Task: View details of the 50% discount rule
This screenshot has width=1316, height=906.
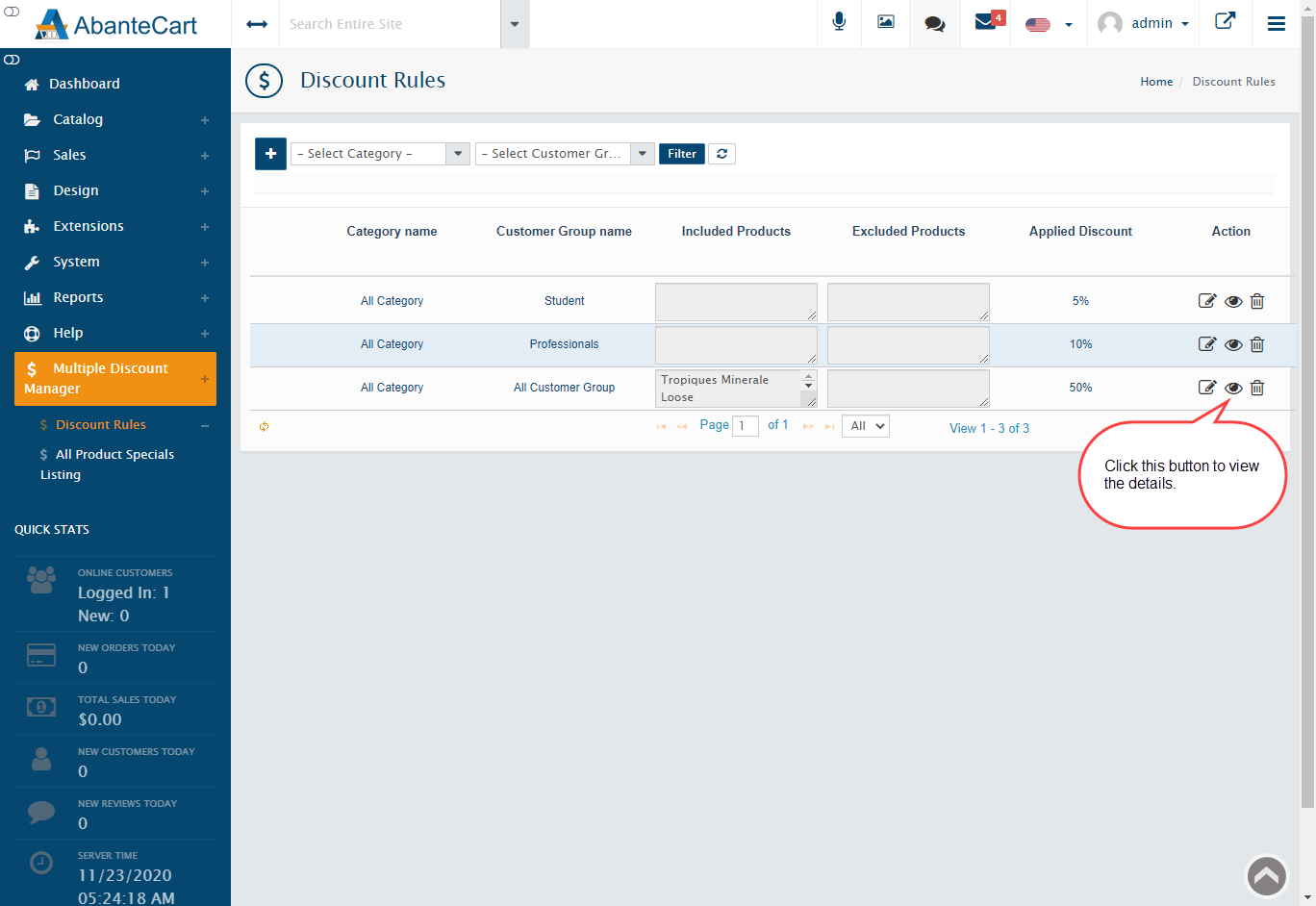Action: pos(1233,388)
